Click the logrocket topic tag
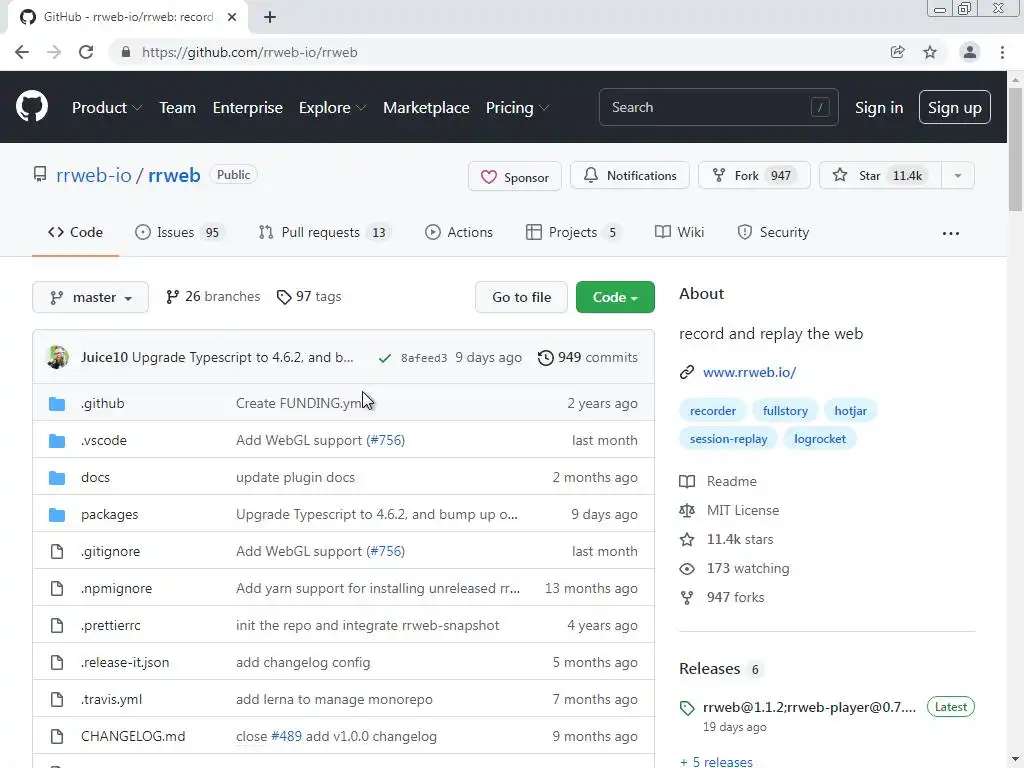 [820, 439]
